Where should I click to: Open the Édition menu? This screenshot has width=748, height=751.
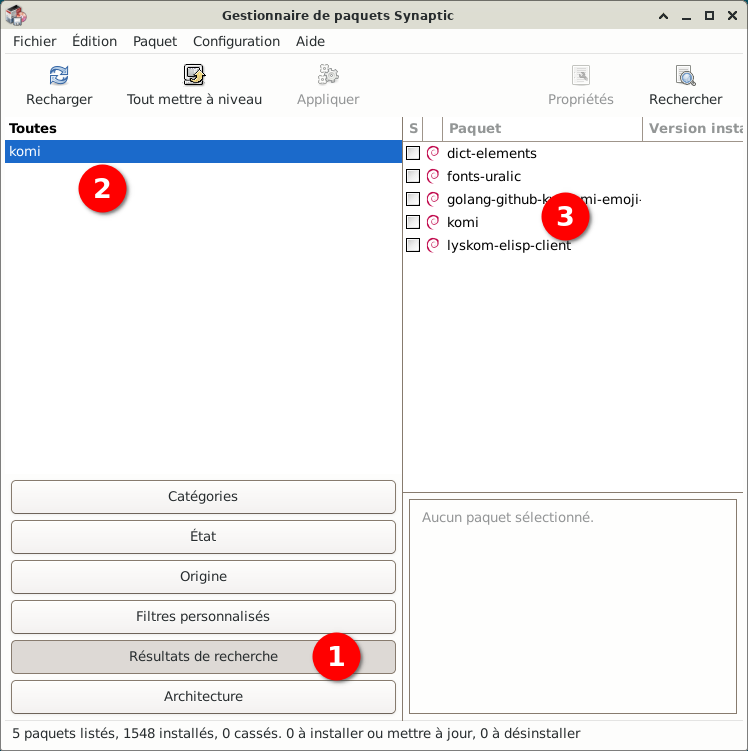click(x=94, y=41)
